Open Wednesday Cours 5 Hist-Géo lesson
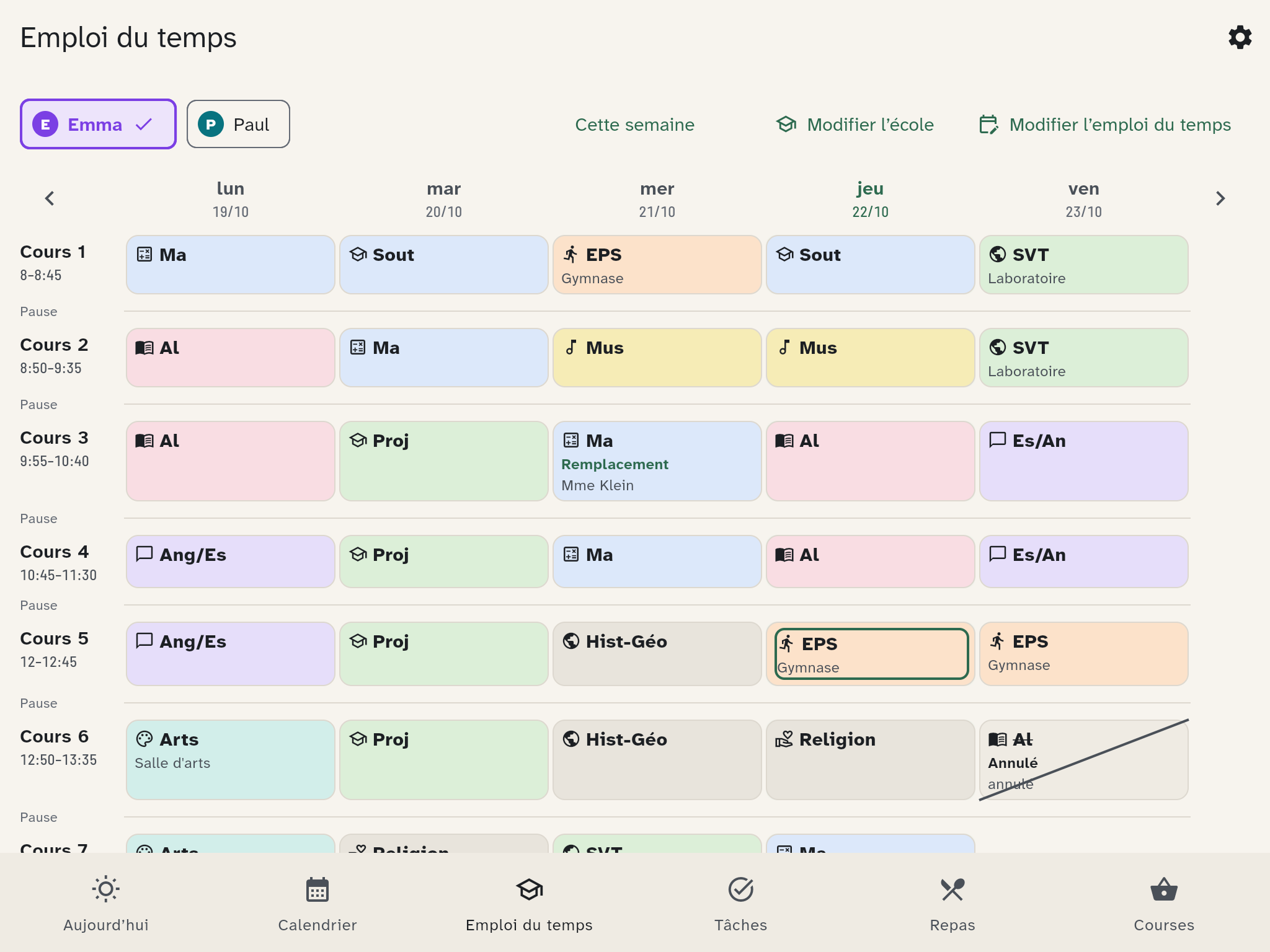Screen dimensions: 1270x952 click(657, 654)
